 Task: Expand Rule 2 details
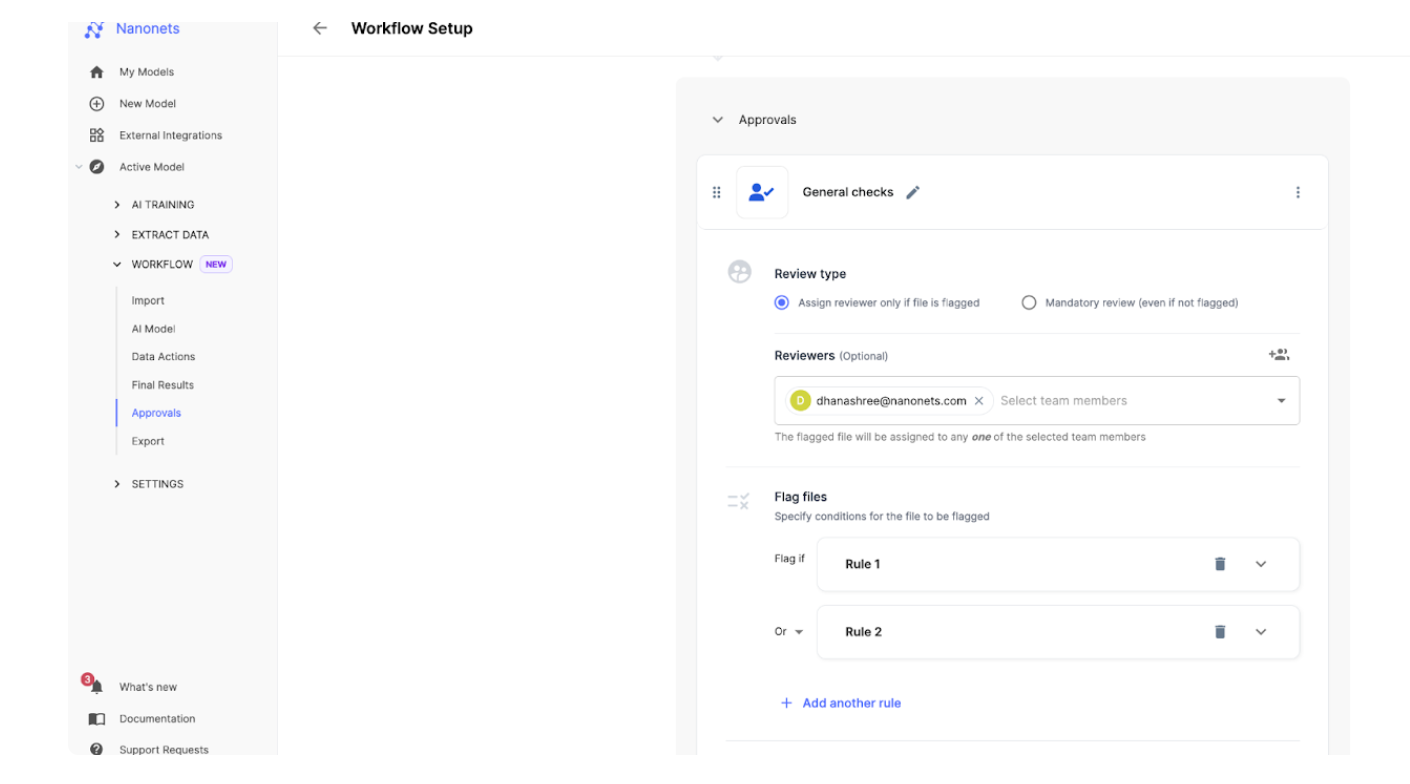(1260, 632)
